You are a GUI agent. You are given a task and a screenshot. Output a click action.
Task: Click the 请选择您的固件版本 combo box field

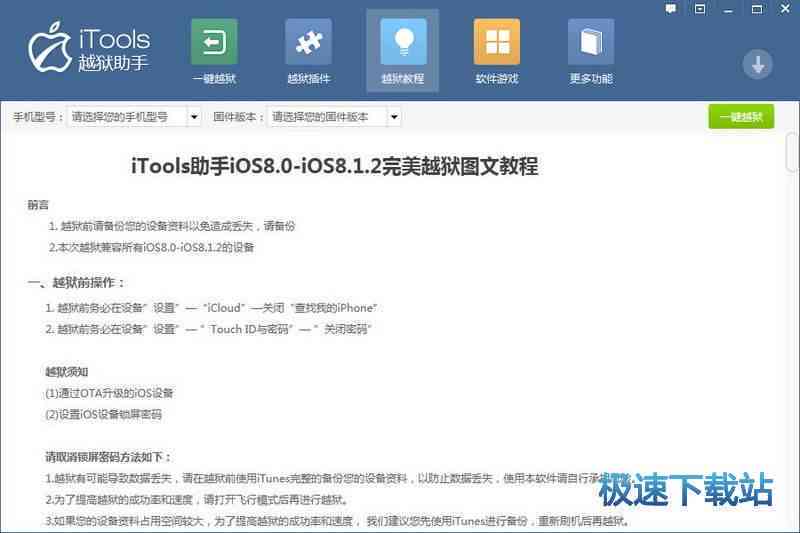click(334, 117)
